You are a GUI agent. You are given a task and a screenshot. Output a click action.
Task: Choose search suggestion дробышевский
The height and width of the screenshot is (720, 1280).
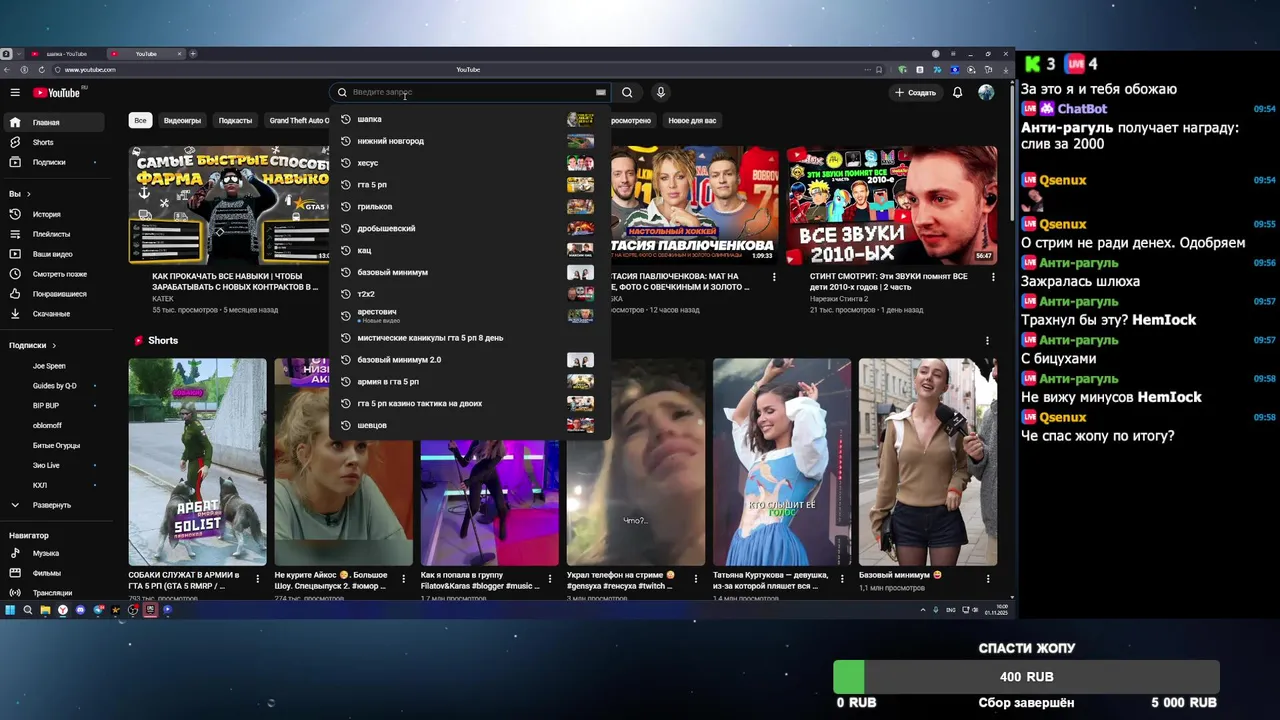[x=468, y=229]
